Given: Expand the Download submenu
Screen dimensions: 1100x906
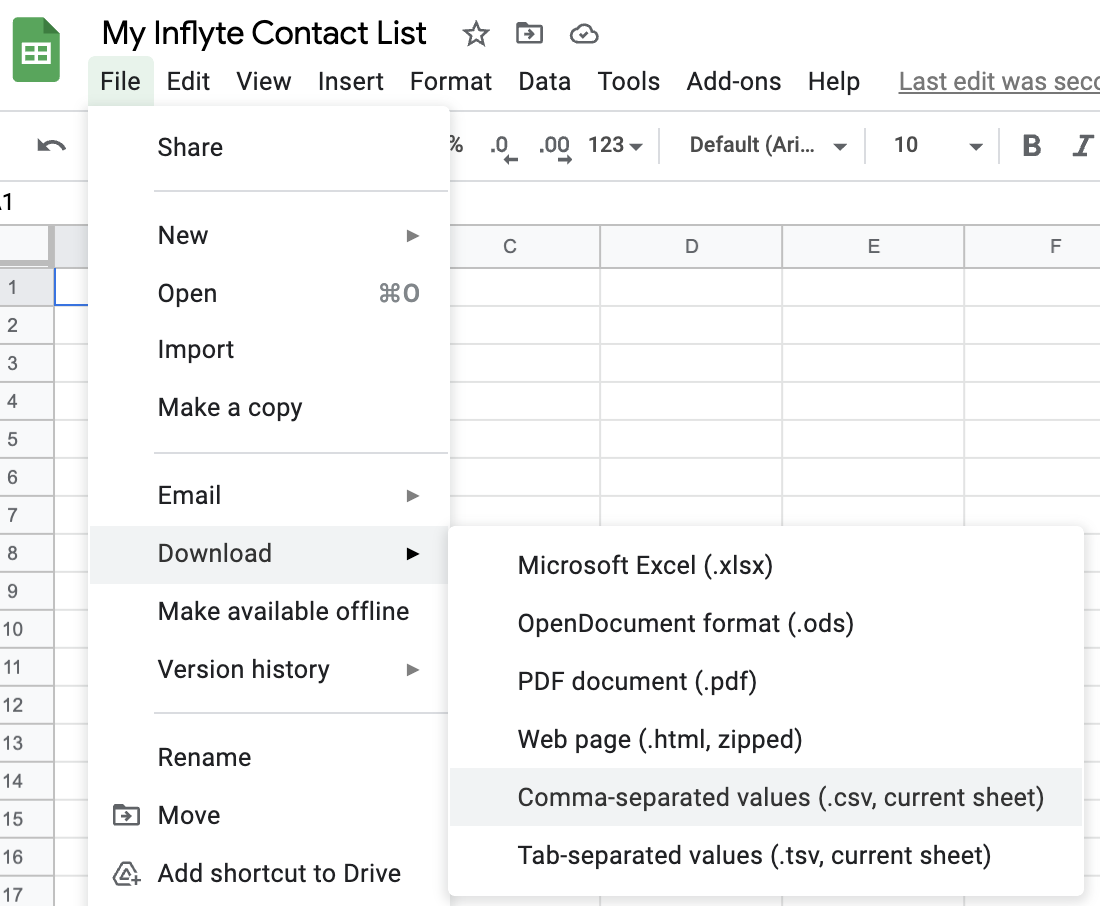Looking at the screenshot, I should pyautogui.click(x=269, y=554).
